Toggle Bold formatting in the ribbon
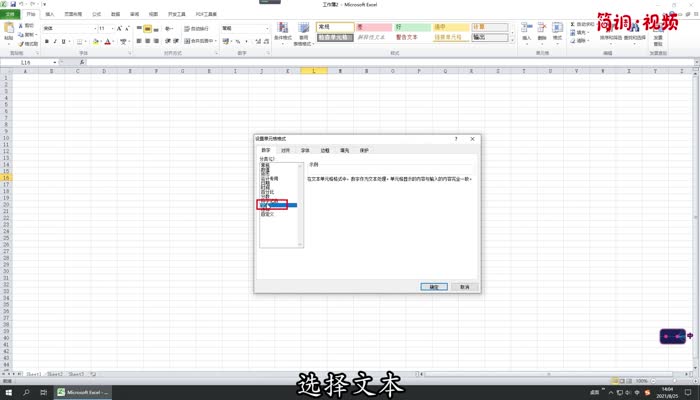 [47, 41]
